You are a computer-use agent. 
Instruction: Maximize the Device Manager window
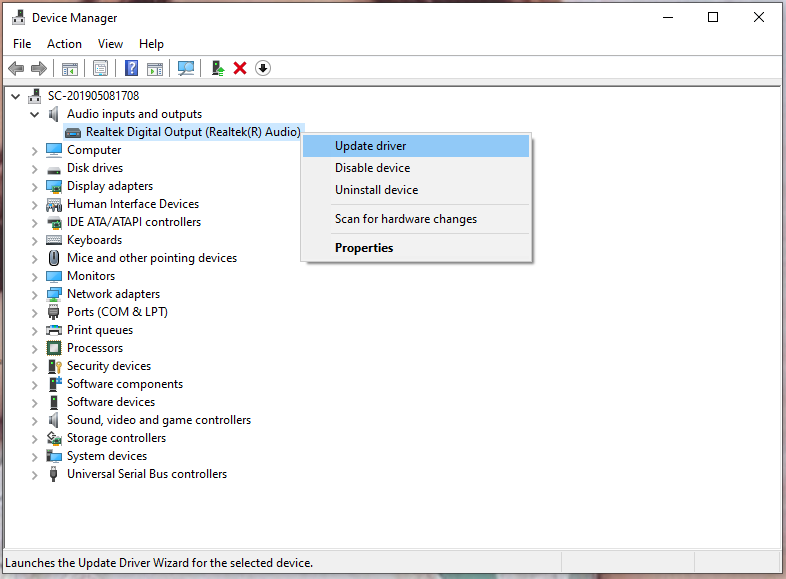pyautogui.click(x=713, y=18)
